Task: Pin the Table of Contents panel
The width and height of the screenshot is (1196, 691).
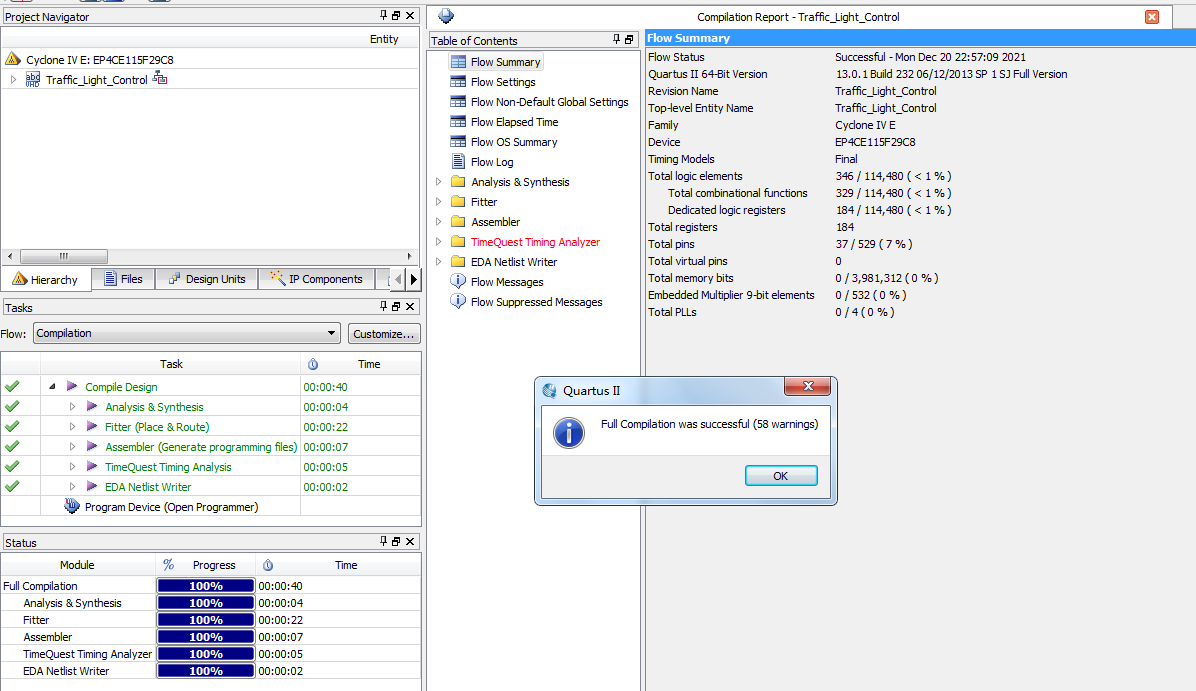Action: pyautogui.click(x=616, y=40)
